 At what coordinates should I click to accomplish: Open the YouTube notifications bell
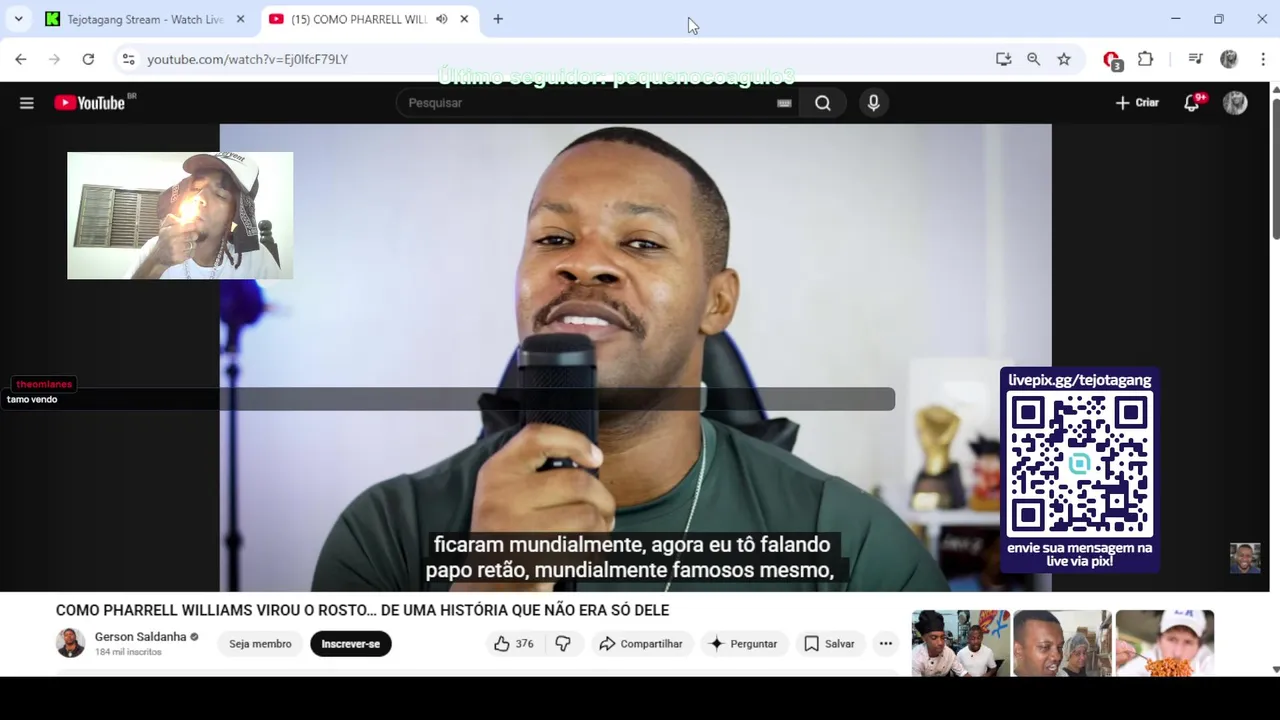pos(1192,103)
